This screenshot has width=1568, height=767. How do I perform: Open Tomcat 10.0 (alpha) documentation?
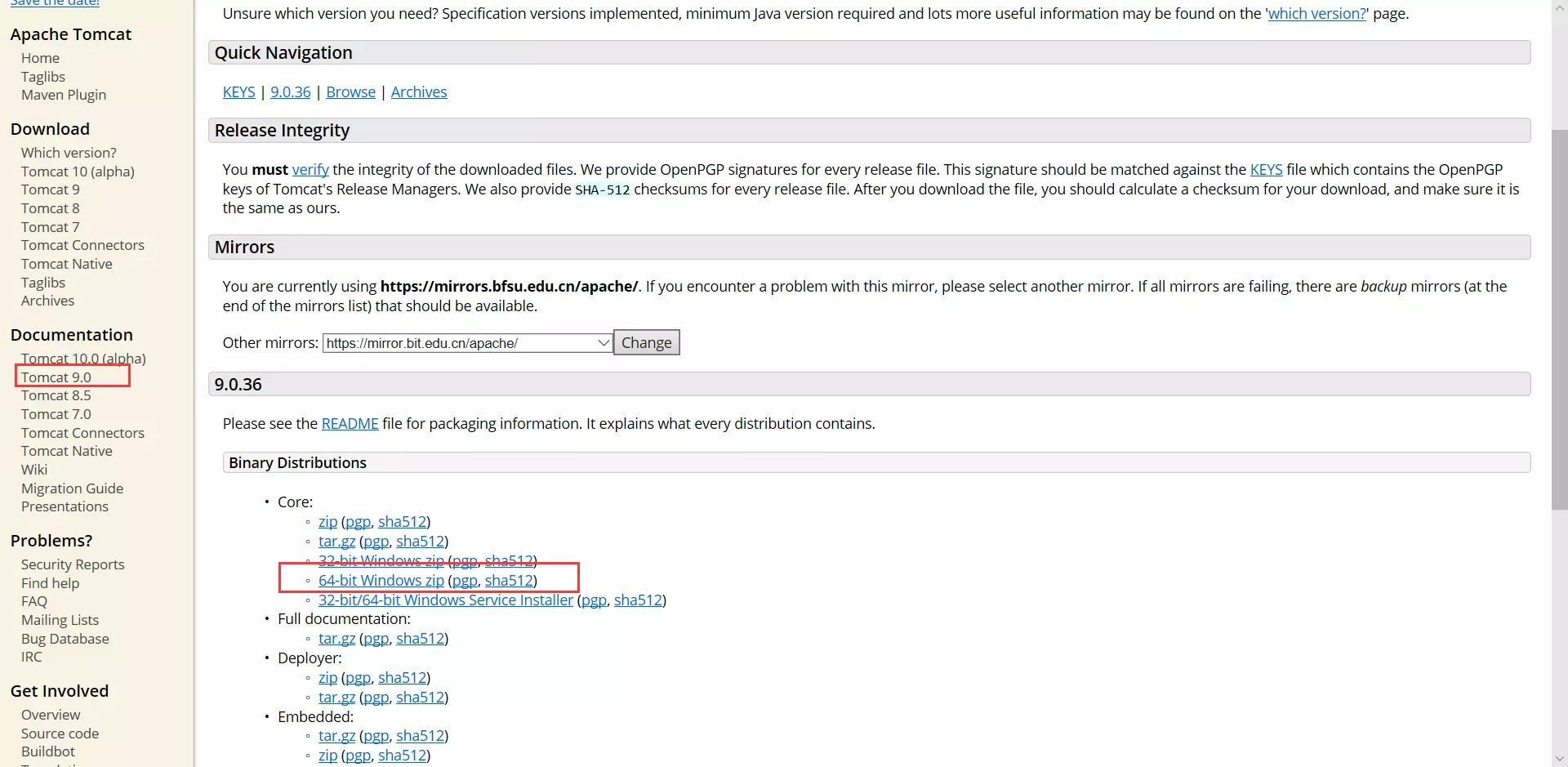(x=83, y=359)
